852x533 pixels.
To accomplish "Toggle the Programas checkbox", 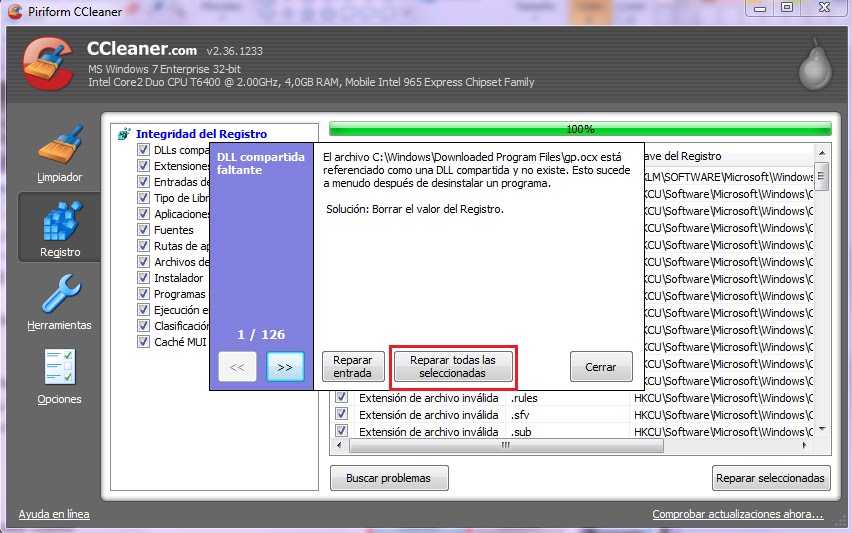I will tap(143, 294).
